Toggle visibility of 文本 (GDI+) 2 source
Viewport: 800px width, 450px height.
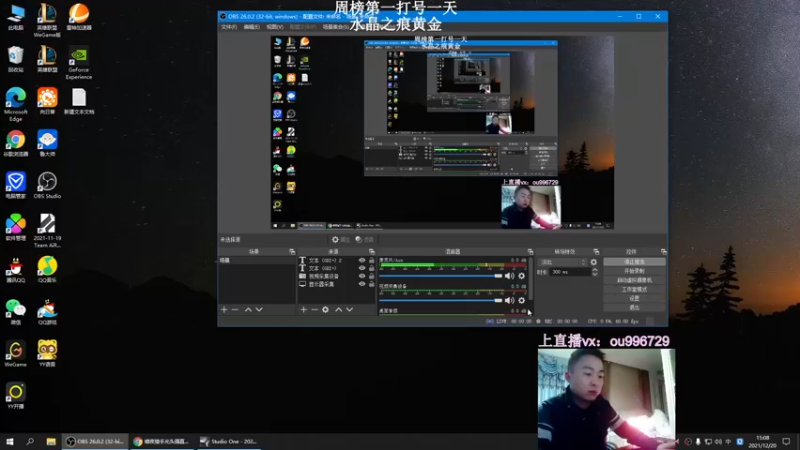[x=362, y=260]
